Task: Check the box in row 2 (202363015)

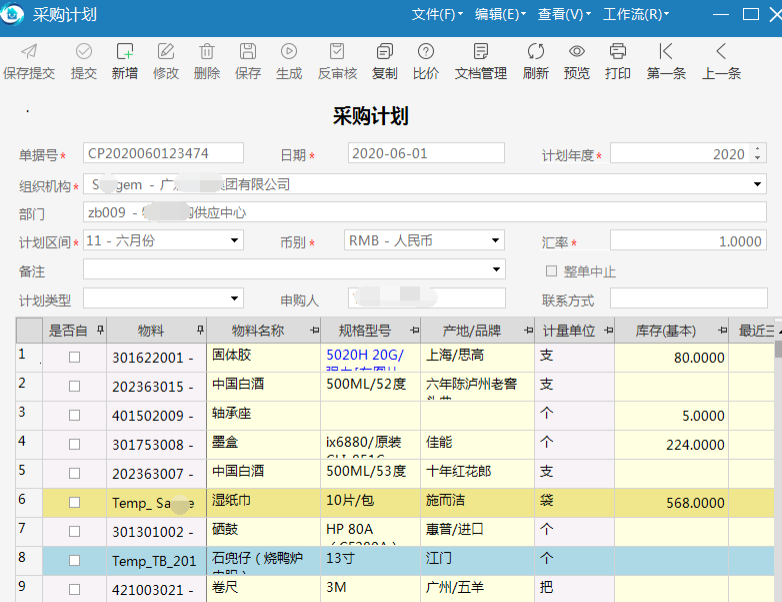Action: pos(74,386)
